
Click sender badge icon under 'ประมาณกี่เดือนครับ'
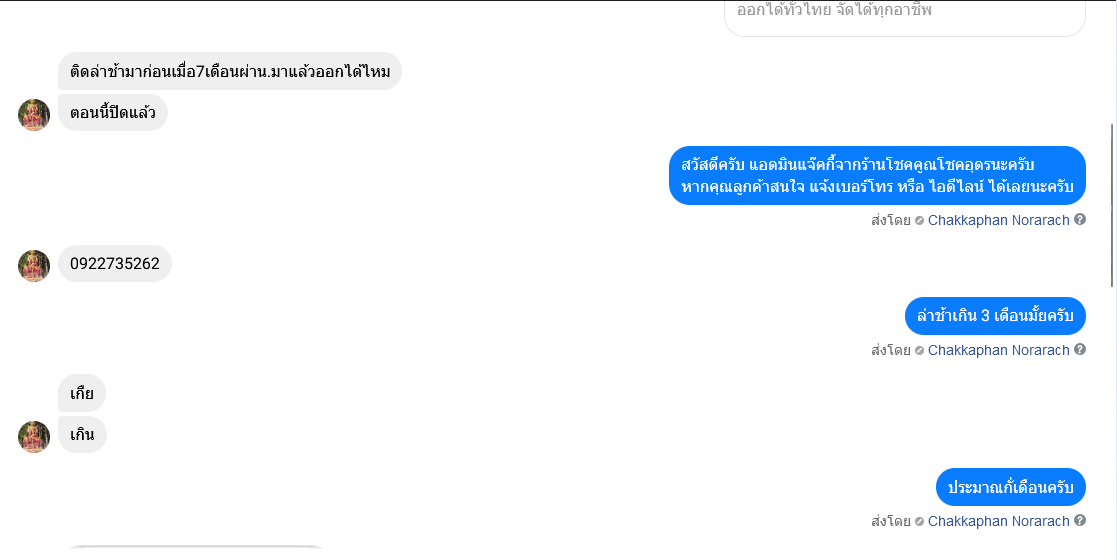[919, 522]
